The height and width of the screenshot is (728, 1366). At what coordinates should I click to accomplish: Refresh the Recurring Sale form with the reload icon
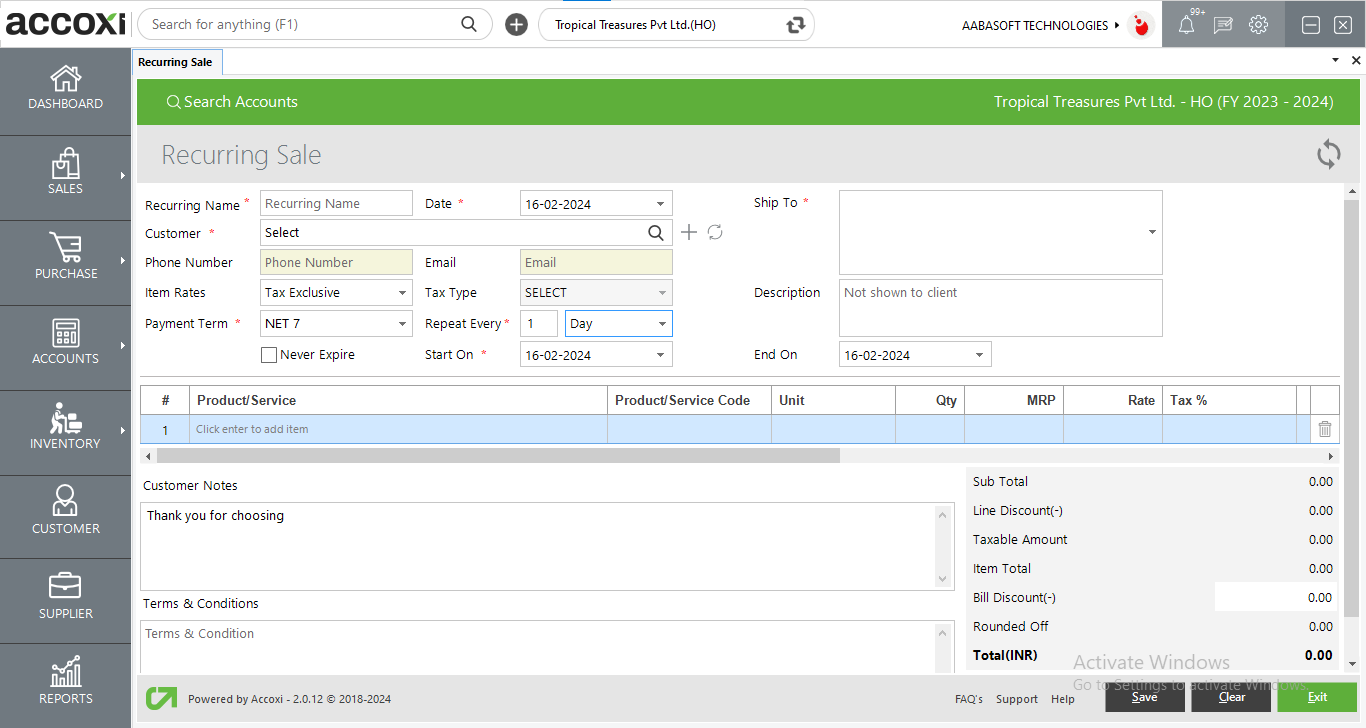coord(1328,155)
